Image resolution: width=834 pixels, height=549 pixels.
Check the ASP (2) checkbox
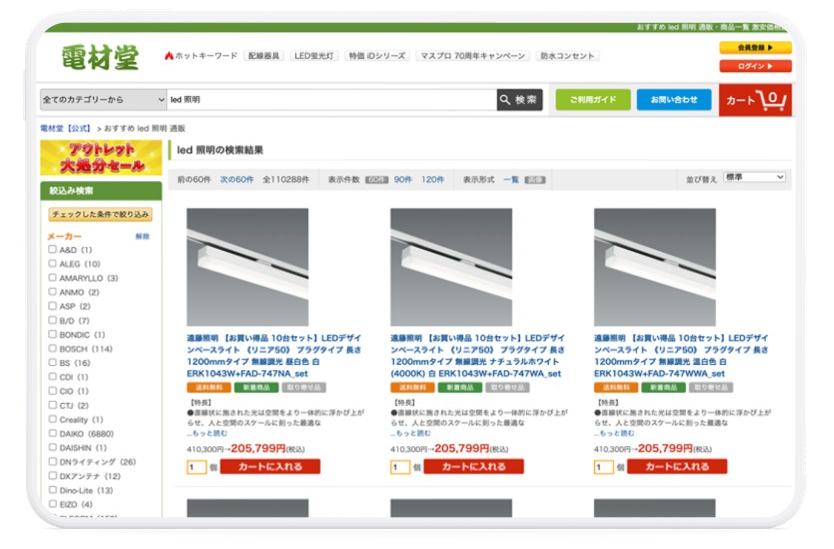(52, 306)
